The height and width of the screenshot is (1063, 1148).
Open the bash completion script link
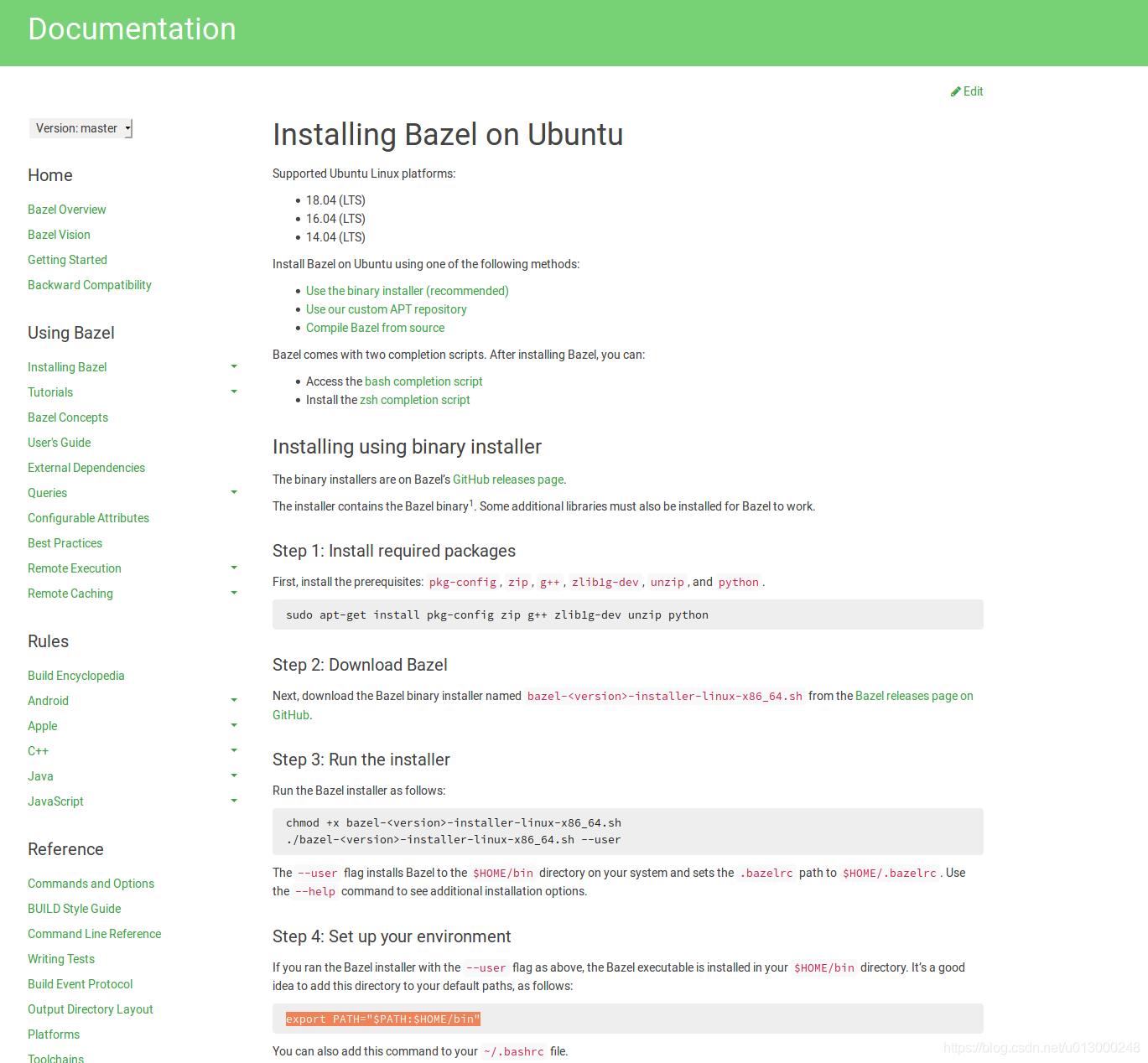point(423,381)
